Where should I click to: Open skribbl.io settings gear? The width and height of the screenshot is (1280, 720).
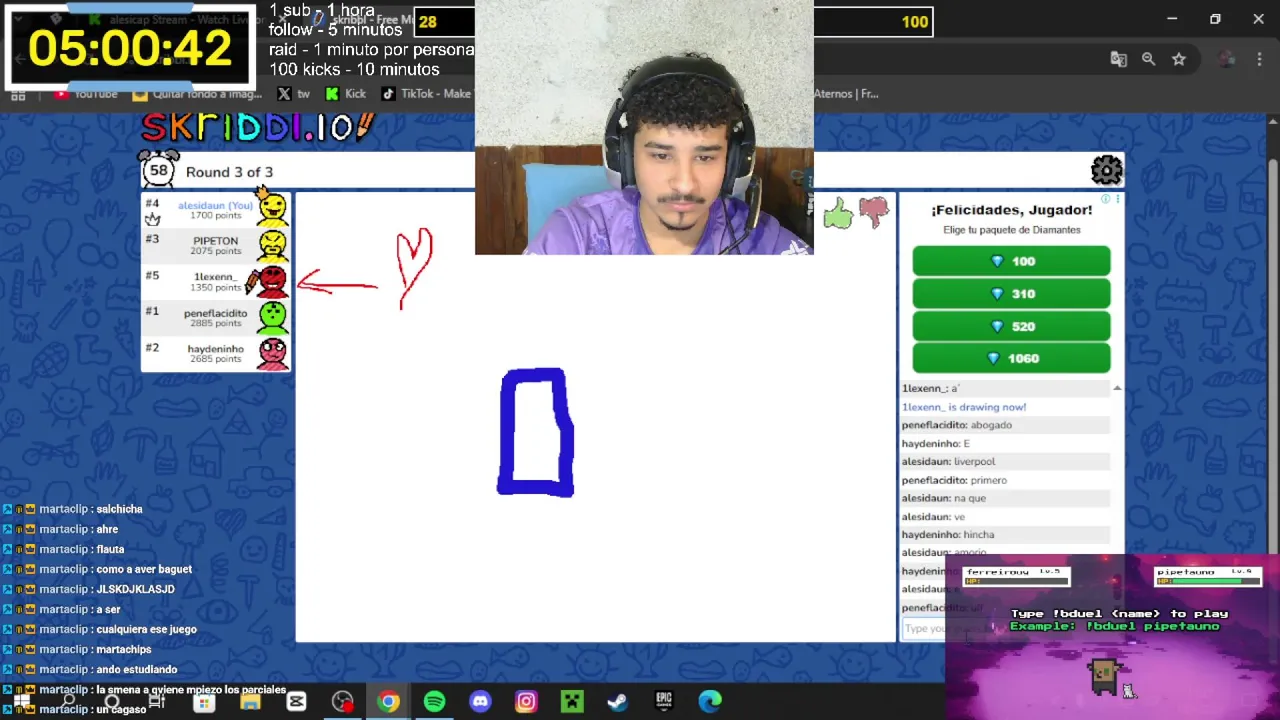(1106, 171)
